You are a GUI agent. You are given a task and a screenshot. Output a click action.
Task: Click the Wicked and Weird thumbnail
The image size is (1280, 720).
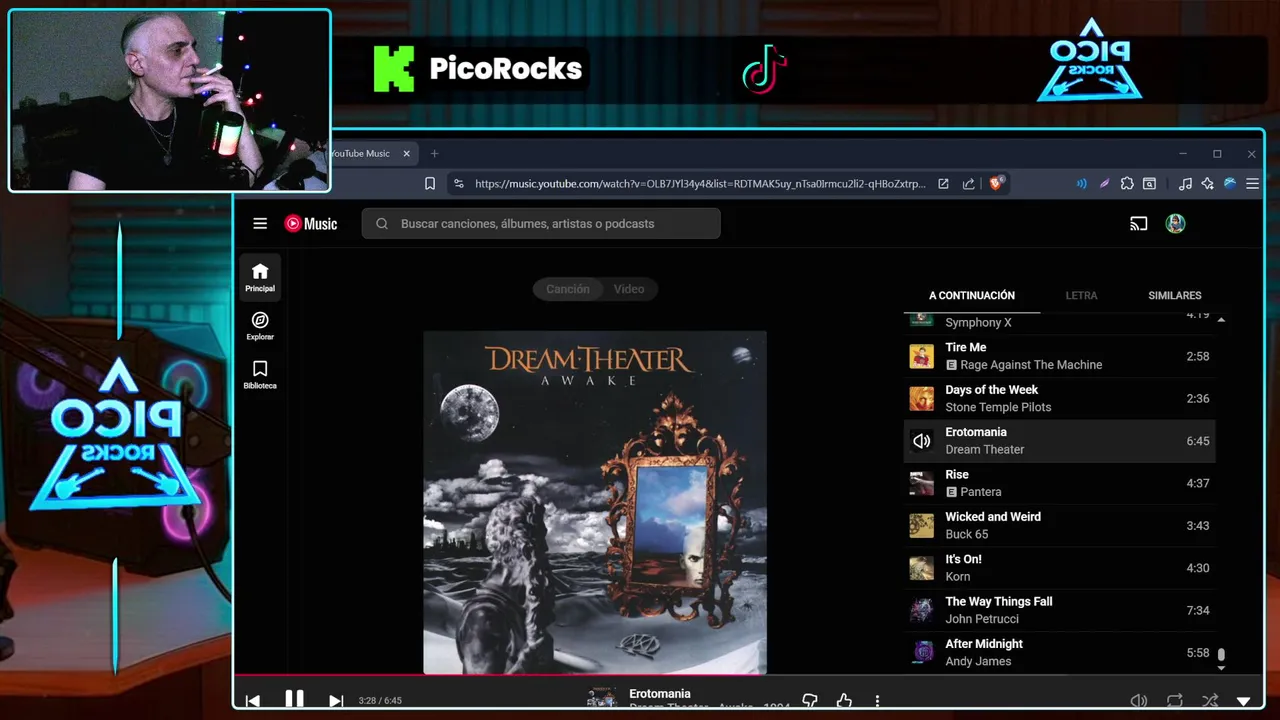point(921,525)
